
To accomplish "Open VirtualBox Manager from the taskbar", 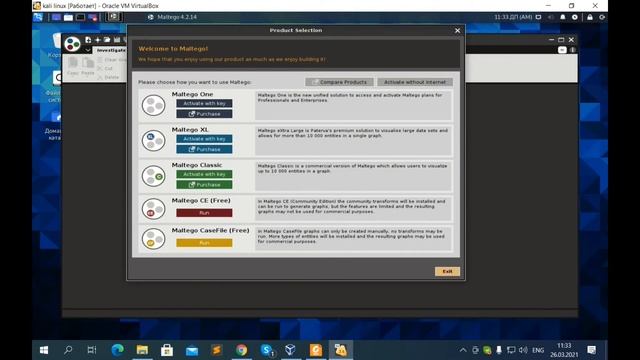I will pos(291,350).
